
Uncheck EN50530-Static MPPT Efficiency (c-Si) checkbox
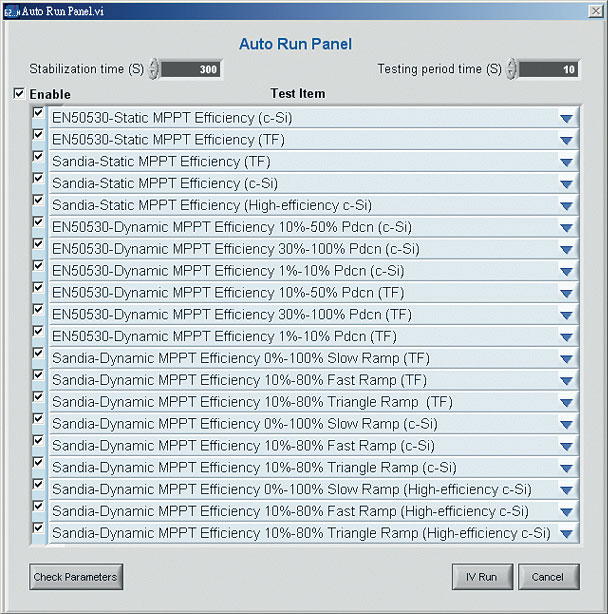click(38, 113)
